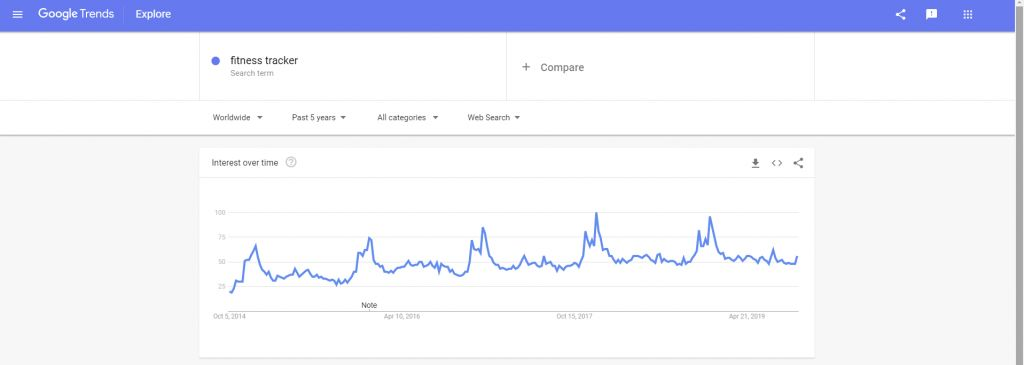
Task: Open the Past 5 years dropdown
Action: 319,118
